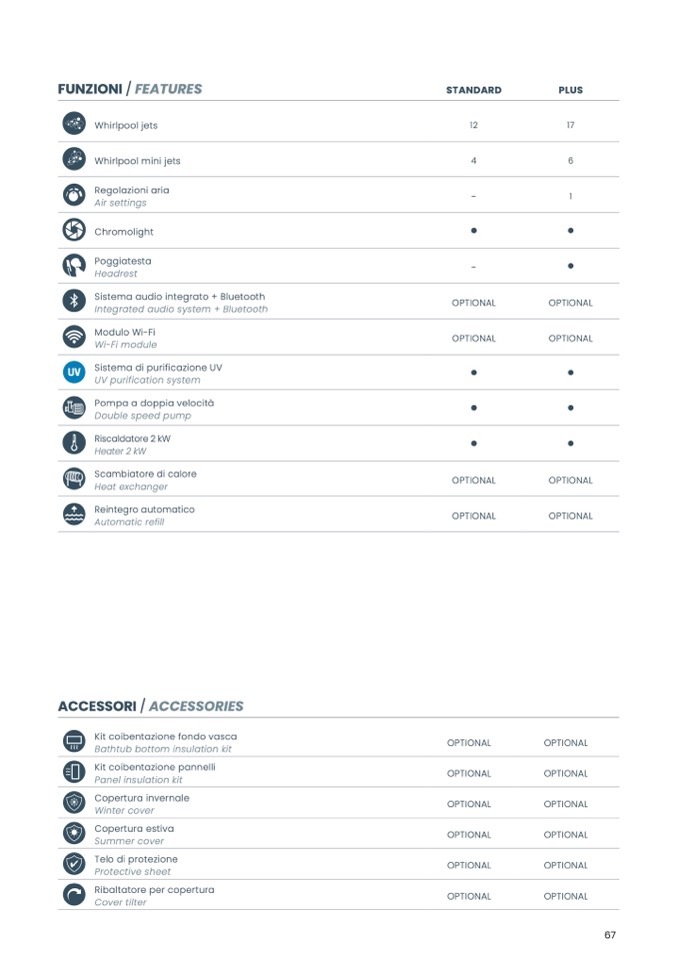
Task: Click the Chromolight icon
Action: (73, 231)
